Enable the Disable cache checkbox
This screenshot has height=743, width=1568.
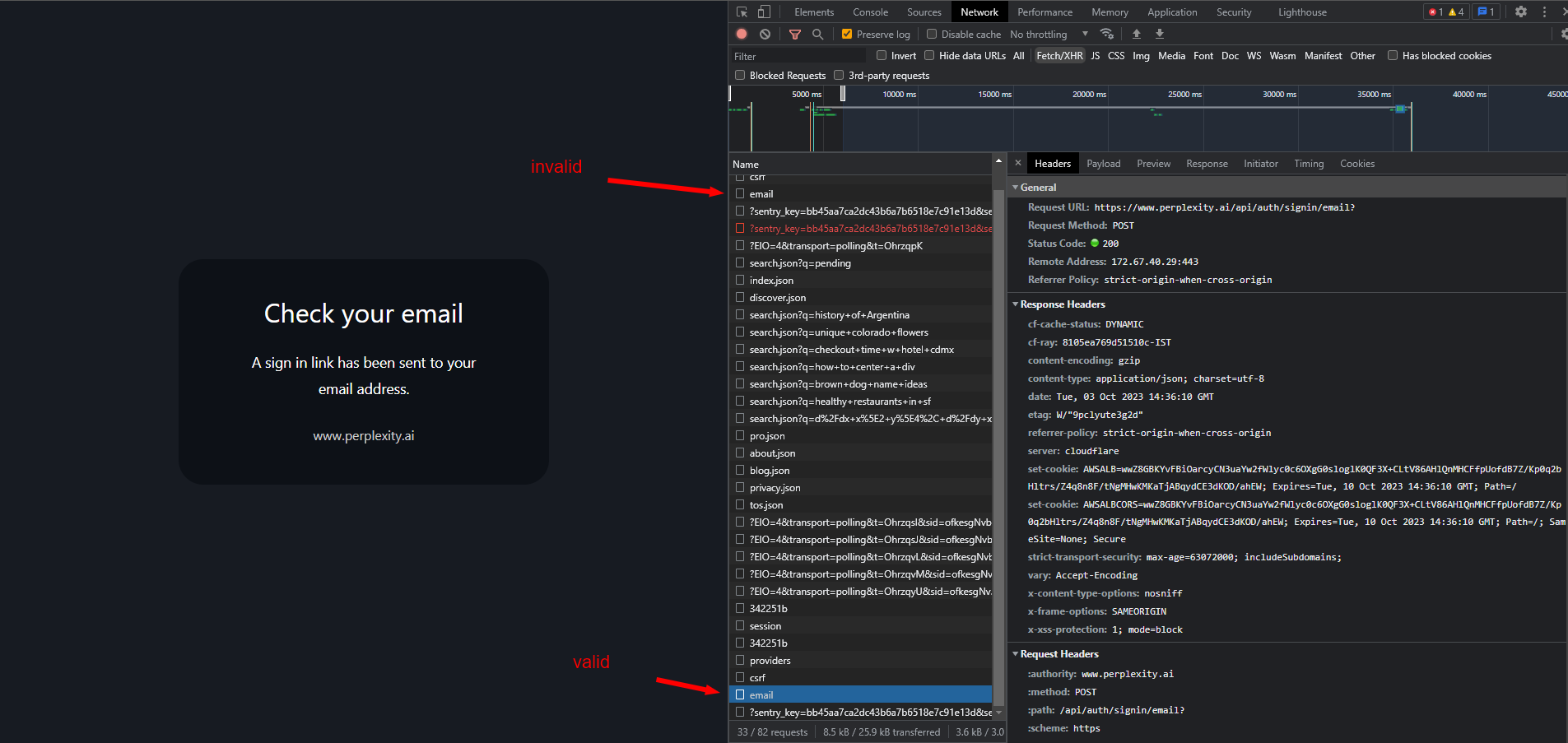click(931, 34)
